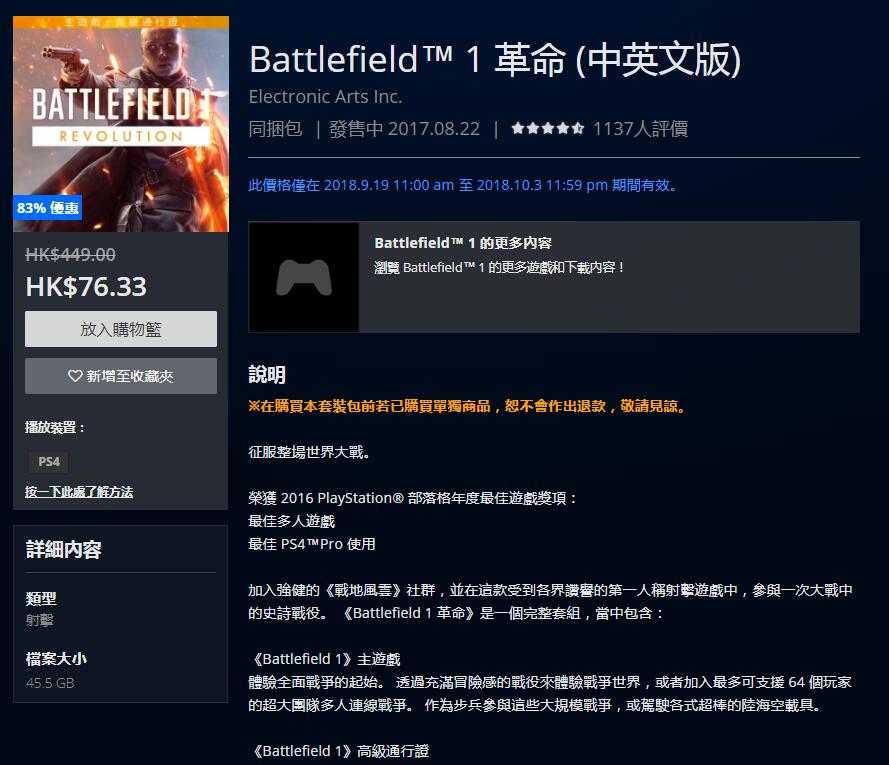Click the heart icon on the wishlist button
889x765 pixels.
pyautogui.click(x=75, y=376)
